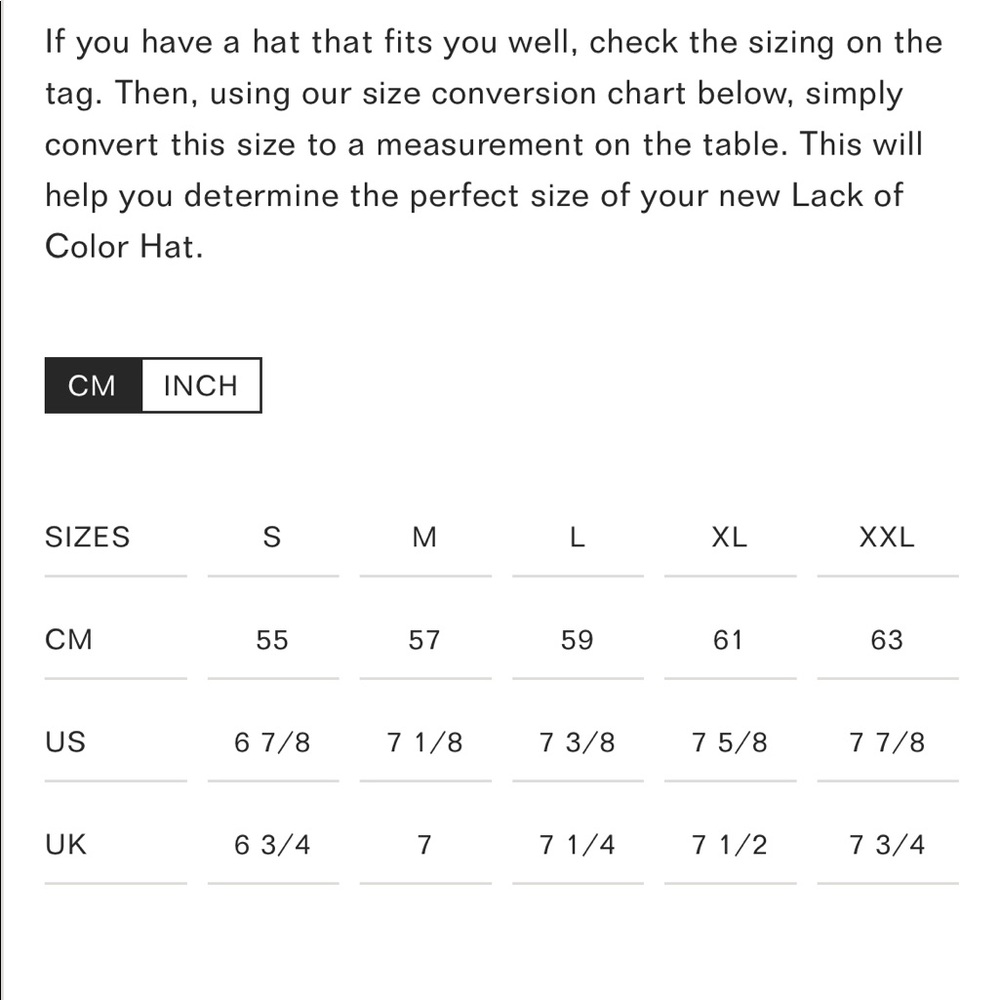Click US size 7 5/8 cell
This screenshot has width=1000, height=1000.
[x=730, y=742]
